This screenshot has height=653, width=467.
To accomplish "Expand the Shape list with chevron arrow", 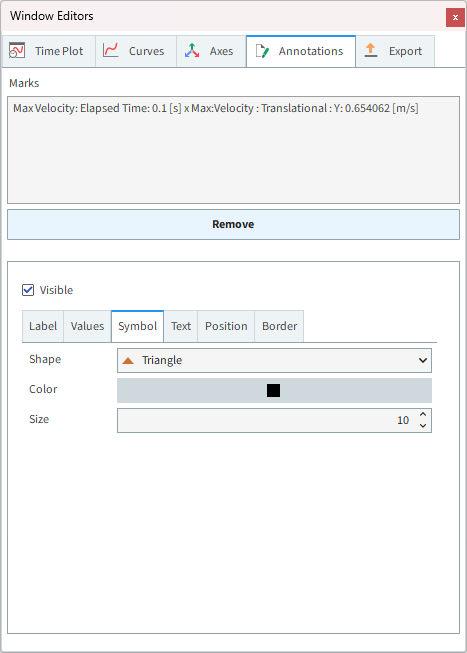I will (422, 360).
